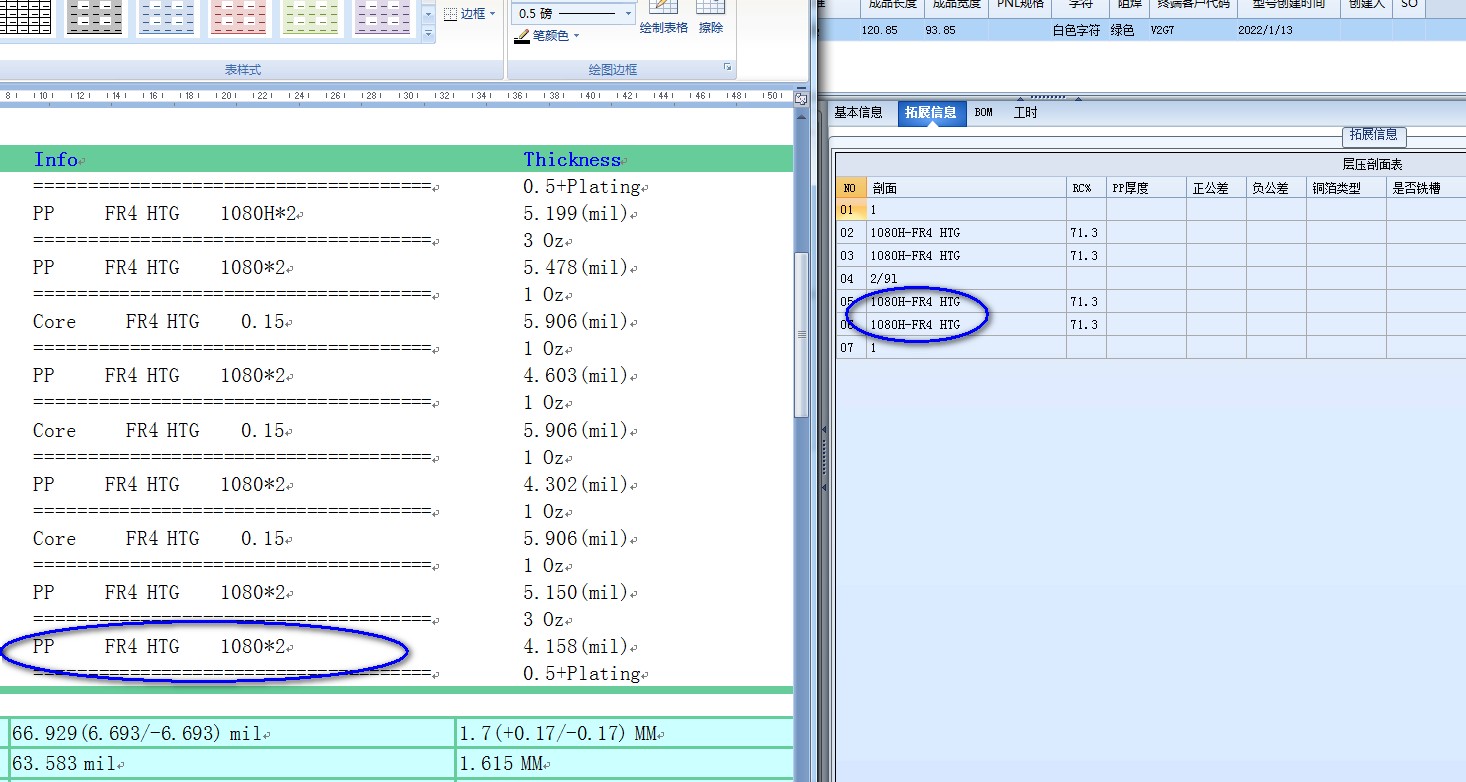
Task: Select row 04 cell 2/91
Action: (966, 278)
